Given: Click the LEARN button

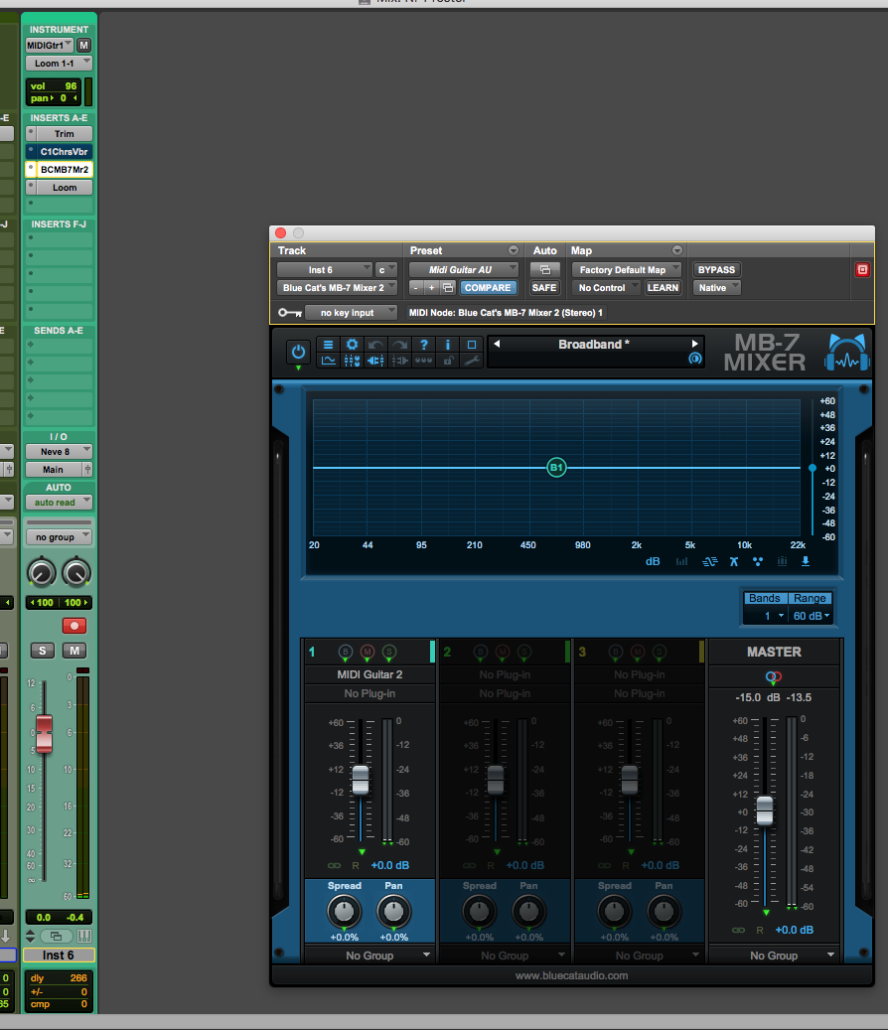Looking at the screenshot, I should (663, 288).
